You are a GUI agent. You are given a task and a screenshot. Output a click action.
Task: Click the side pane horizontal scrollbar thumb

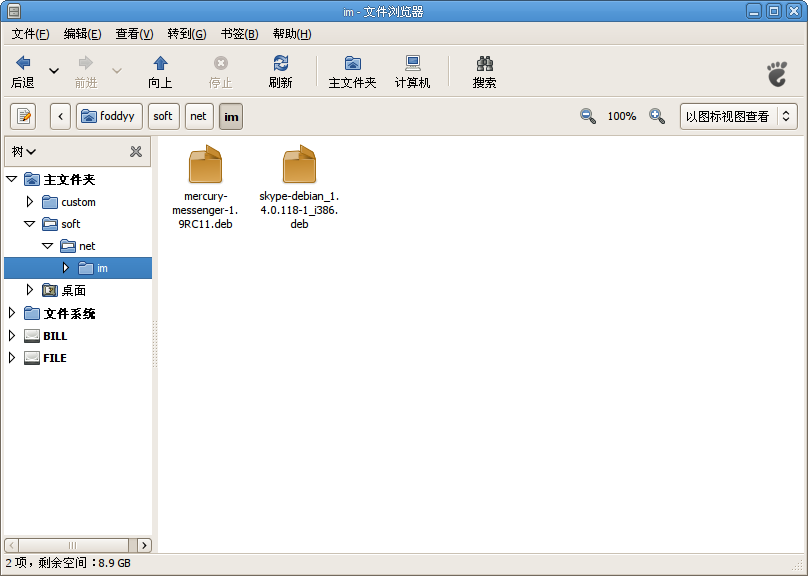pyautogui.click(x=73, y=545)
